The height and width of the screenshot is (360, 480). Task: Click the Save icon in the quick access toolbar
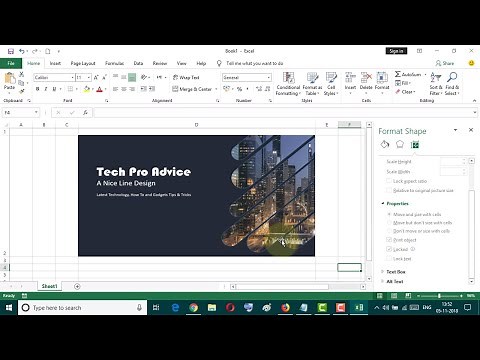pyautogui.click(x=11, y=51)
